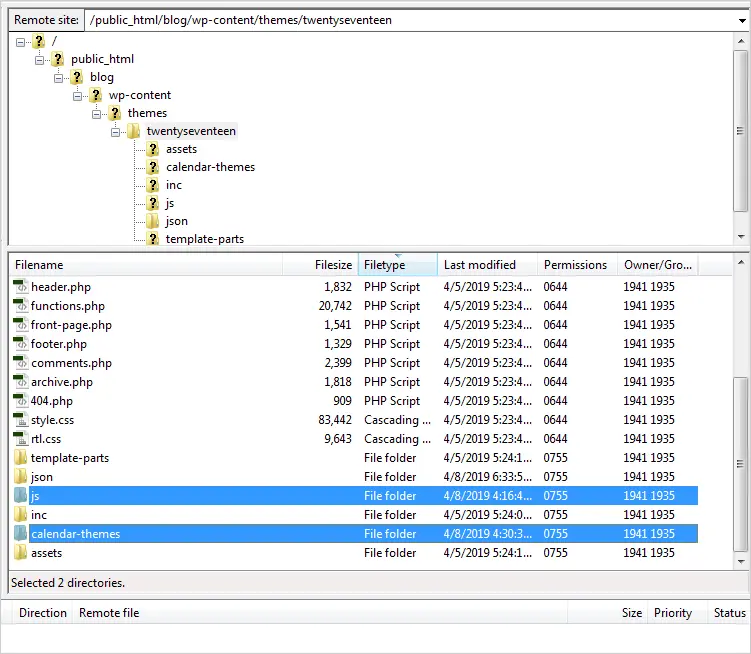This screenshot has height=654, width=751.
Task: Sort files by Permissions column
Action: pos(577,265)
